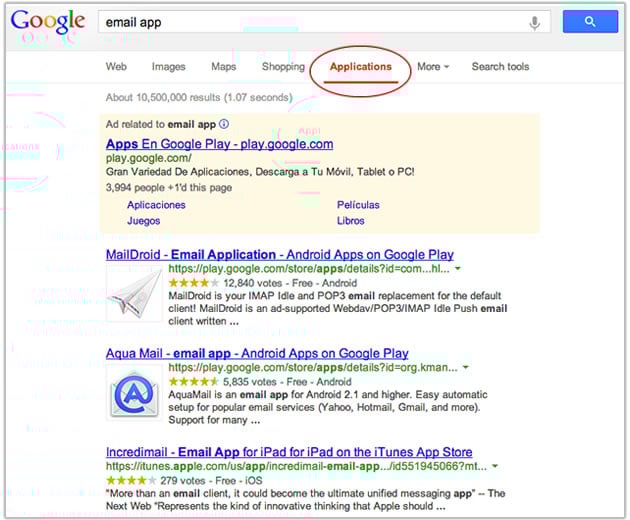Switch to the Shopping tab

click(283, 67)
